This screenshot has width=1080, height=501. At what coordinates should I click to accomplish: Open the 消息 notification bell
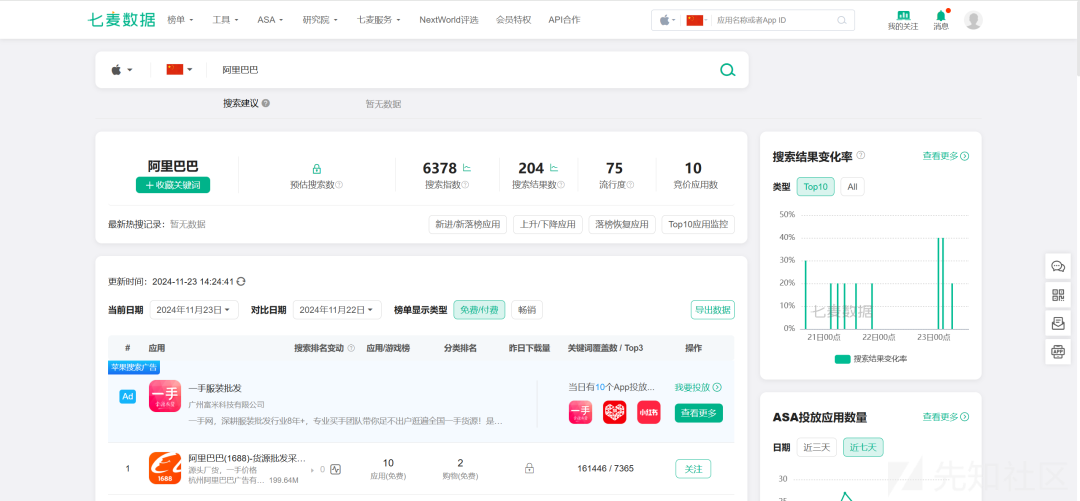click(941, 20)
